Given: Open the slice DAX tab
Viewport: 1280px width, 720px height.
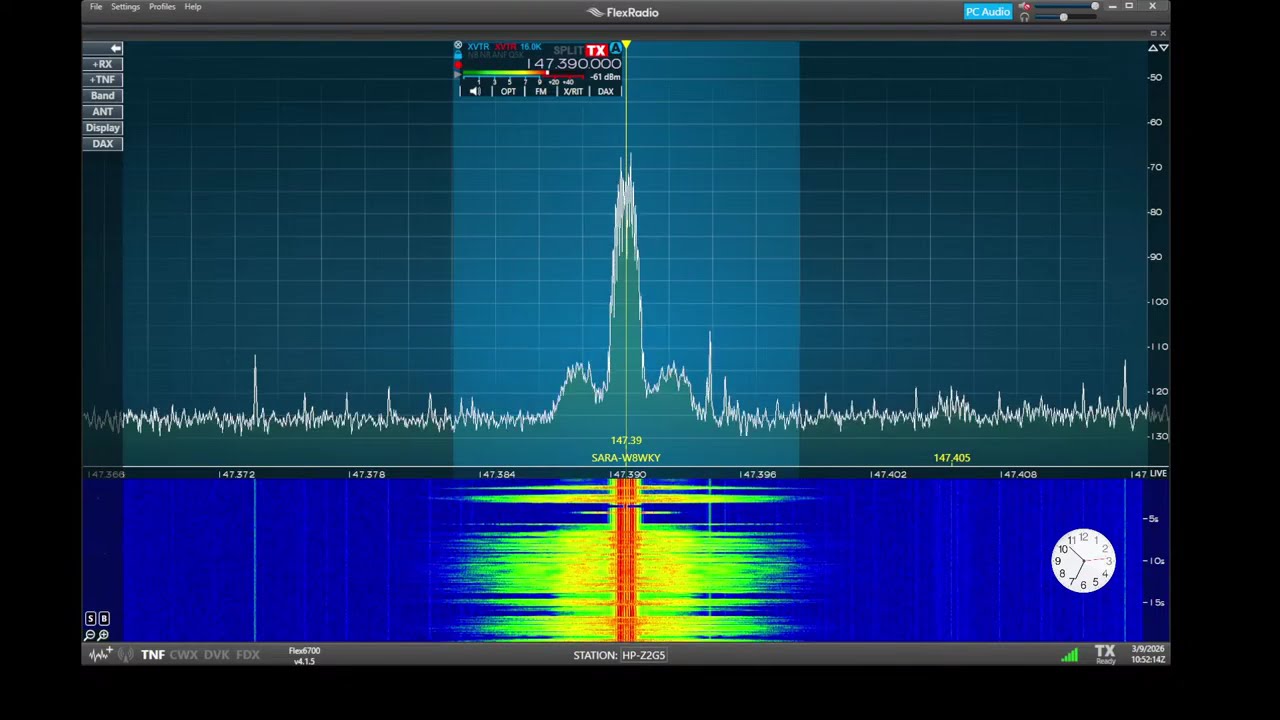Looking at the screenshot, I should pos(605,91).
